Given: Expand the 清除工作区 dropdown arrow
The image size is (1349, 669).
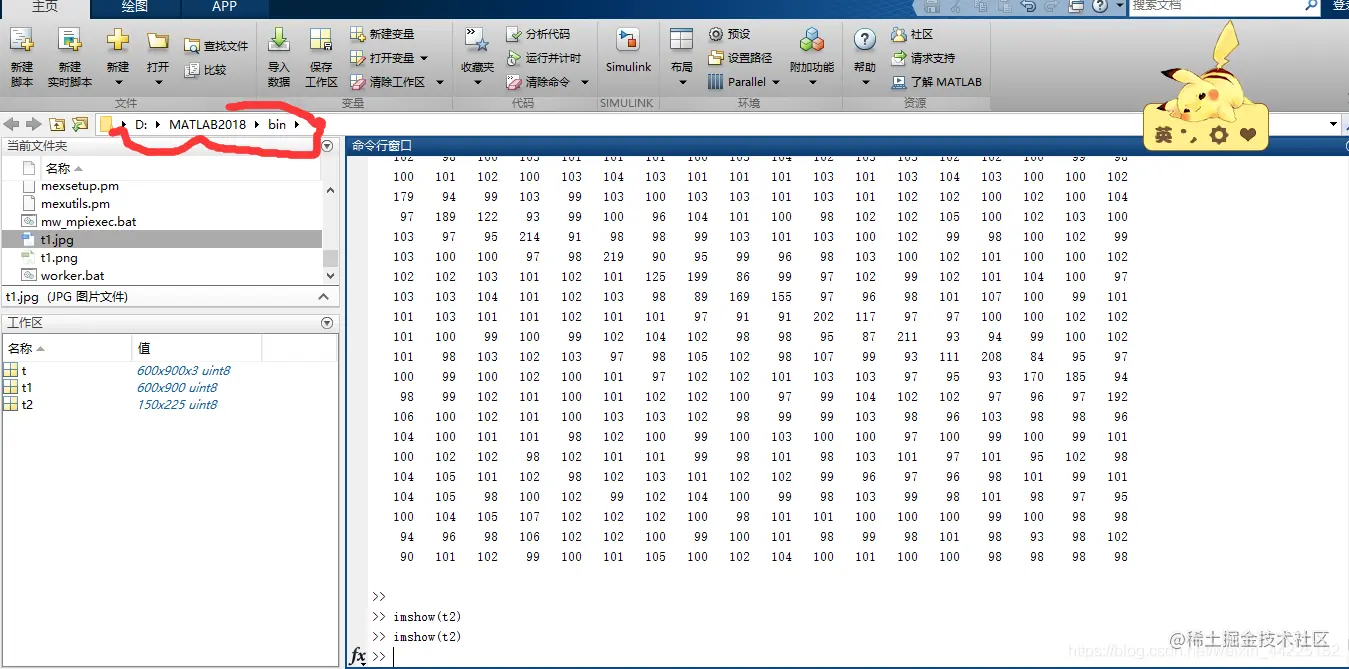Looking at the screenshot, I should (x=439, y=82).
